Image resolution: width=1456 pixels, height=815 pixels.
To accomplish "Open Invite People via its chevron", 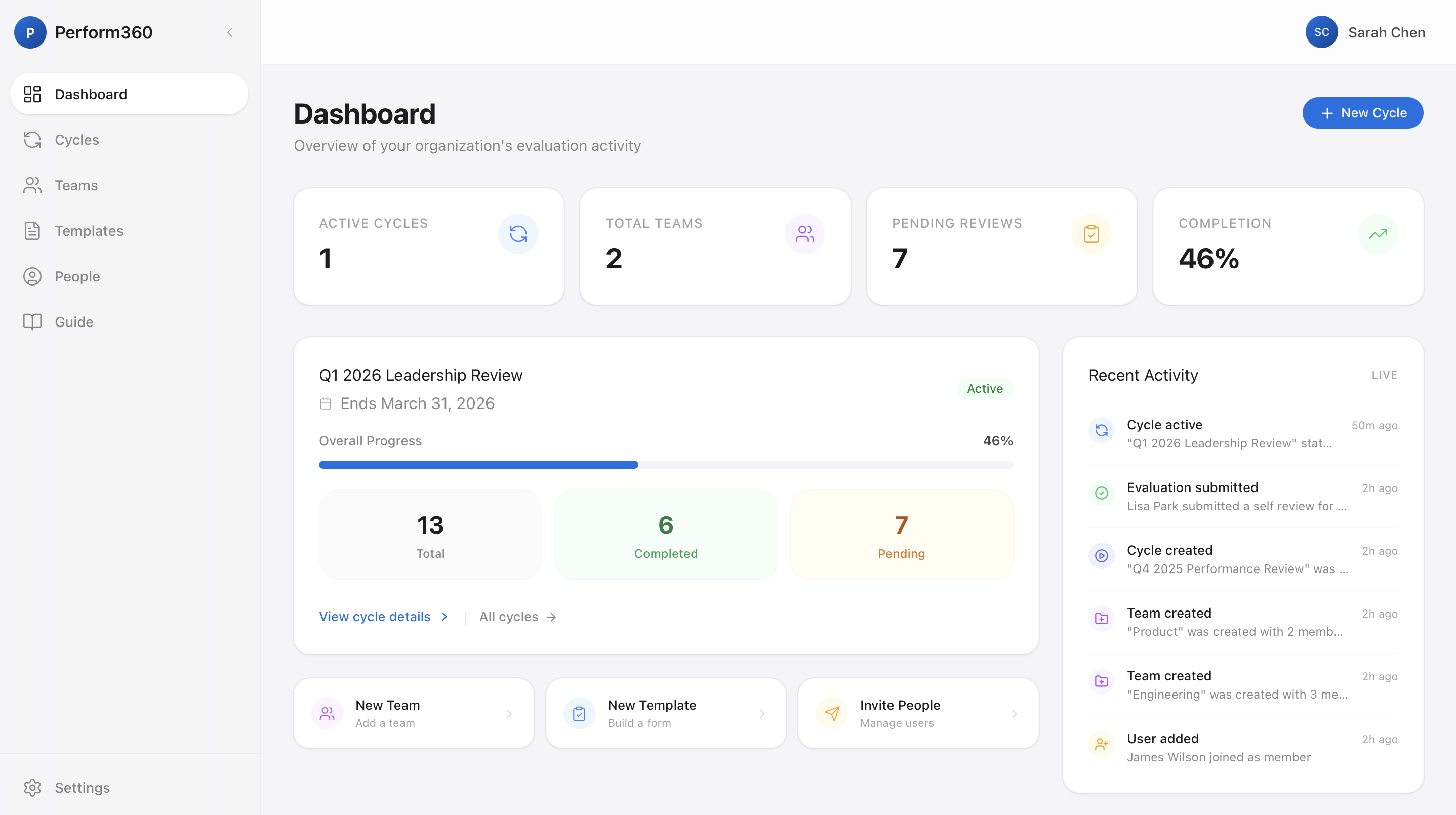I will click(x=1014, y=713).
